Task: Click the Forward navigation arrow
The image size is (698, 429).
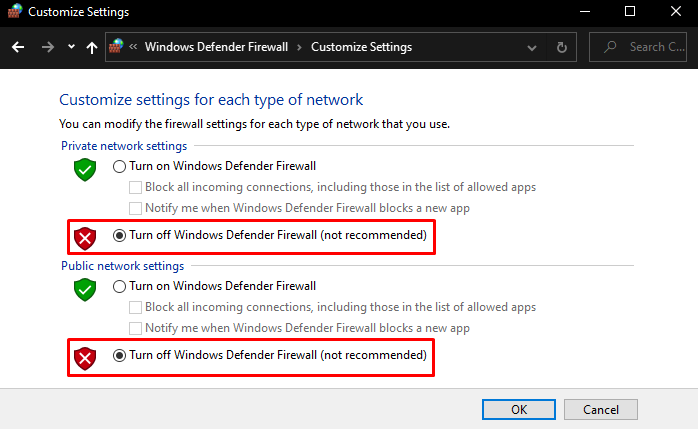Action: tap(47, 47)
